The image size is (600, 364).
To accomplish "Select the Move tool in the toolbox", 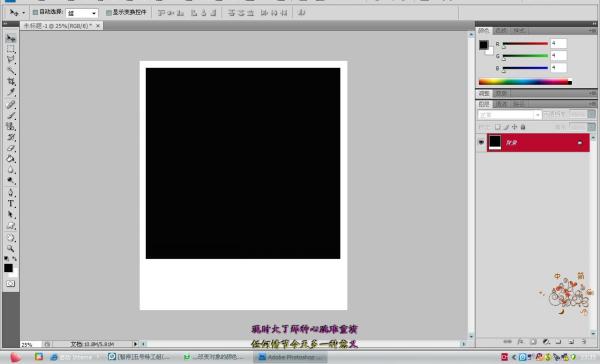I will [11, 38].
